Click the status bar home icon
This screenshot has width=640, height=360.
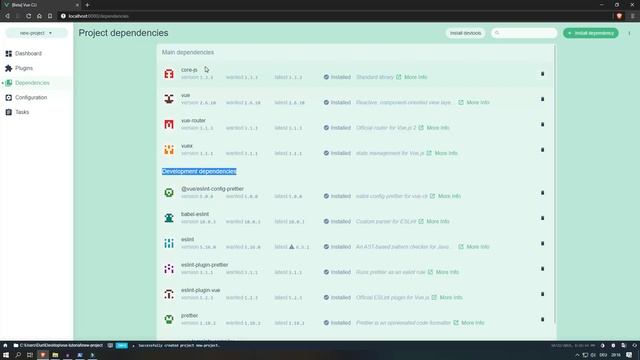pos(5,345)
